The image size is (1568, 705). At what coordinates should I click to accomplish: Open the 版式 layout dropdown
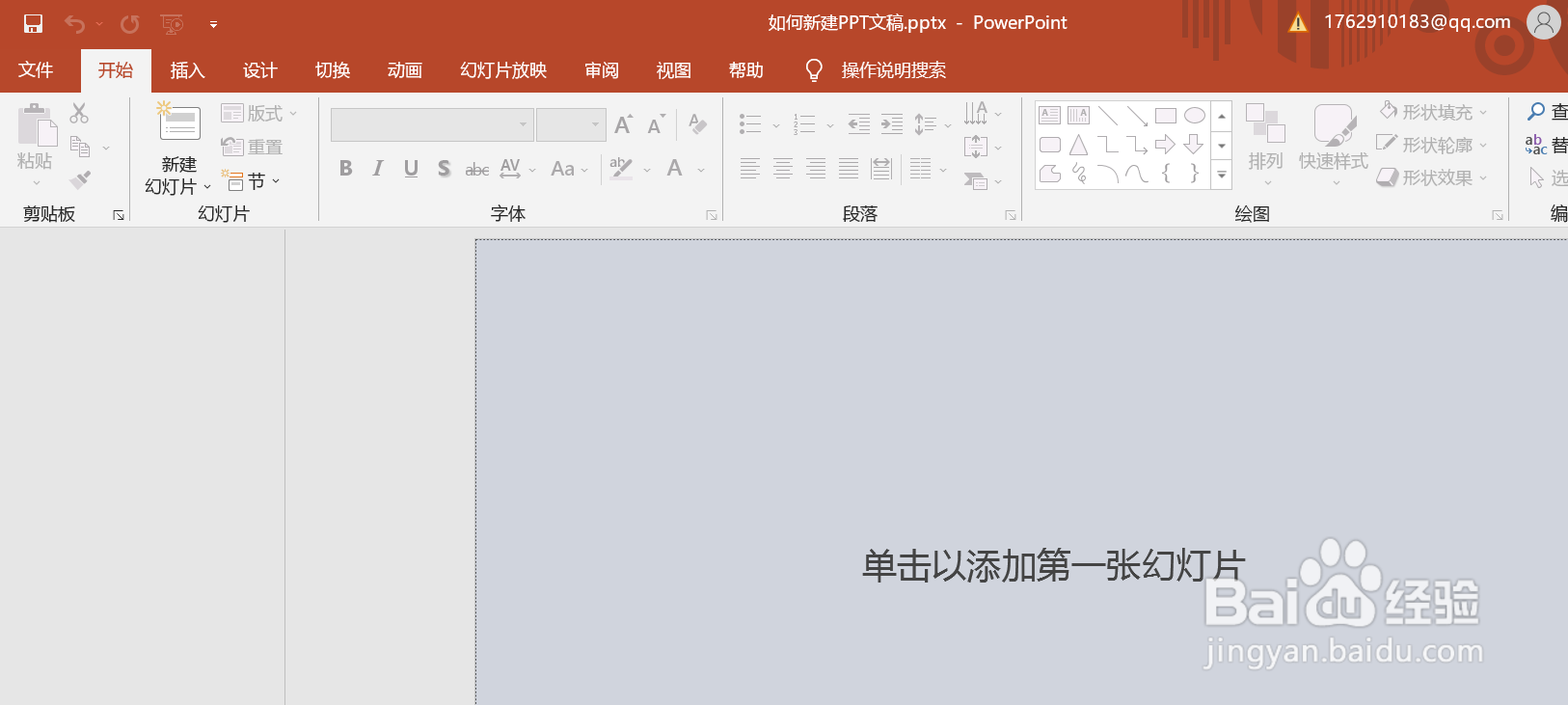tap(259, 114)
